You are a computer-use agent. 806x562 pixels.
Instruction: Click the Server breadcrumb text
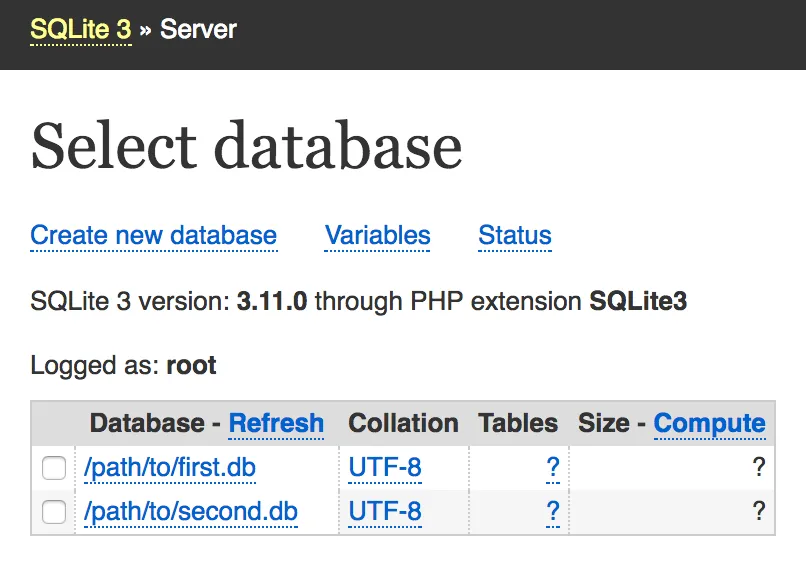[x=198, y=29]
